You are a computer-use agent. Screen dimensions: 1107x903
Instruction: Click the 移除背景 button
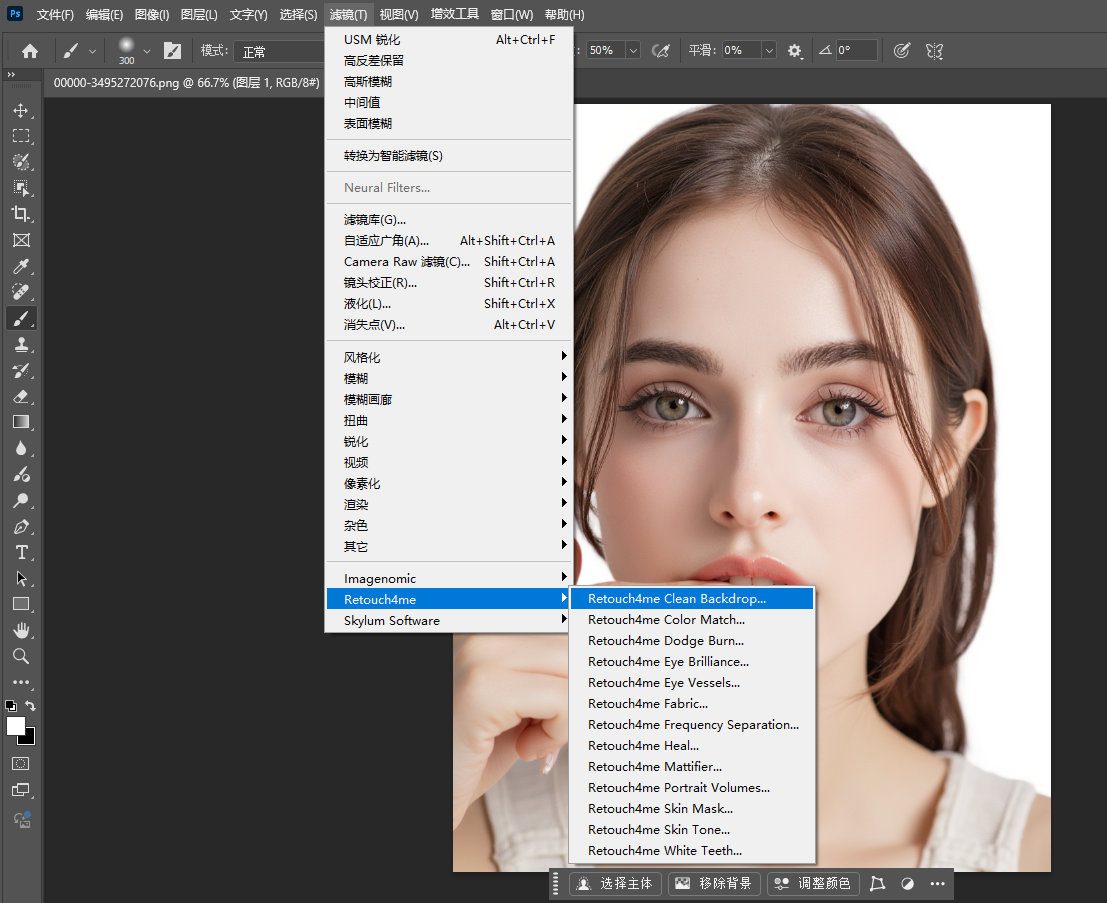(x=714, y=884)
